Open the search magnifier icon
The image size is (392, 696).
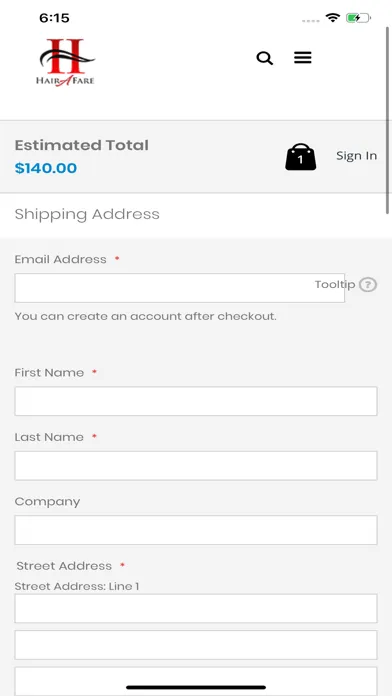tap(265, 58)
